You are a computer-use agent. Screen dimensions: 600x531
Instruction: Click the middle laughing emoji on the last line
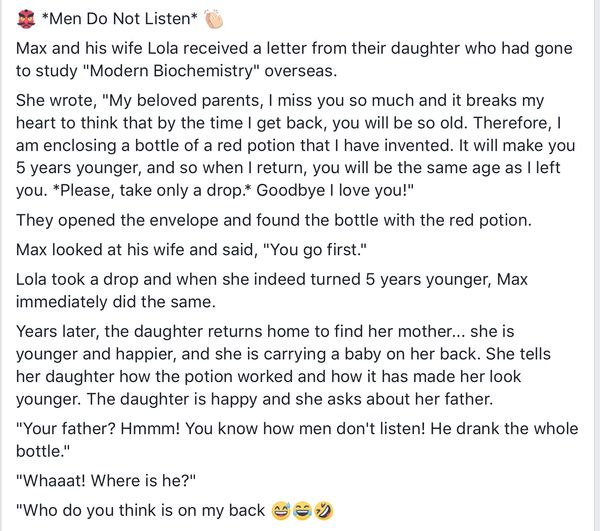pyautogui.click(x=302, y=511)
